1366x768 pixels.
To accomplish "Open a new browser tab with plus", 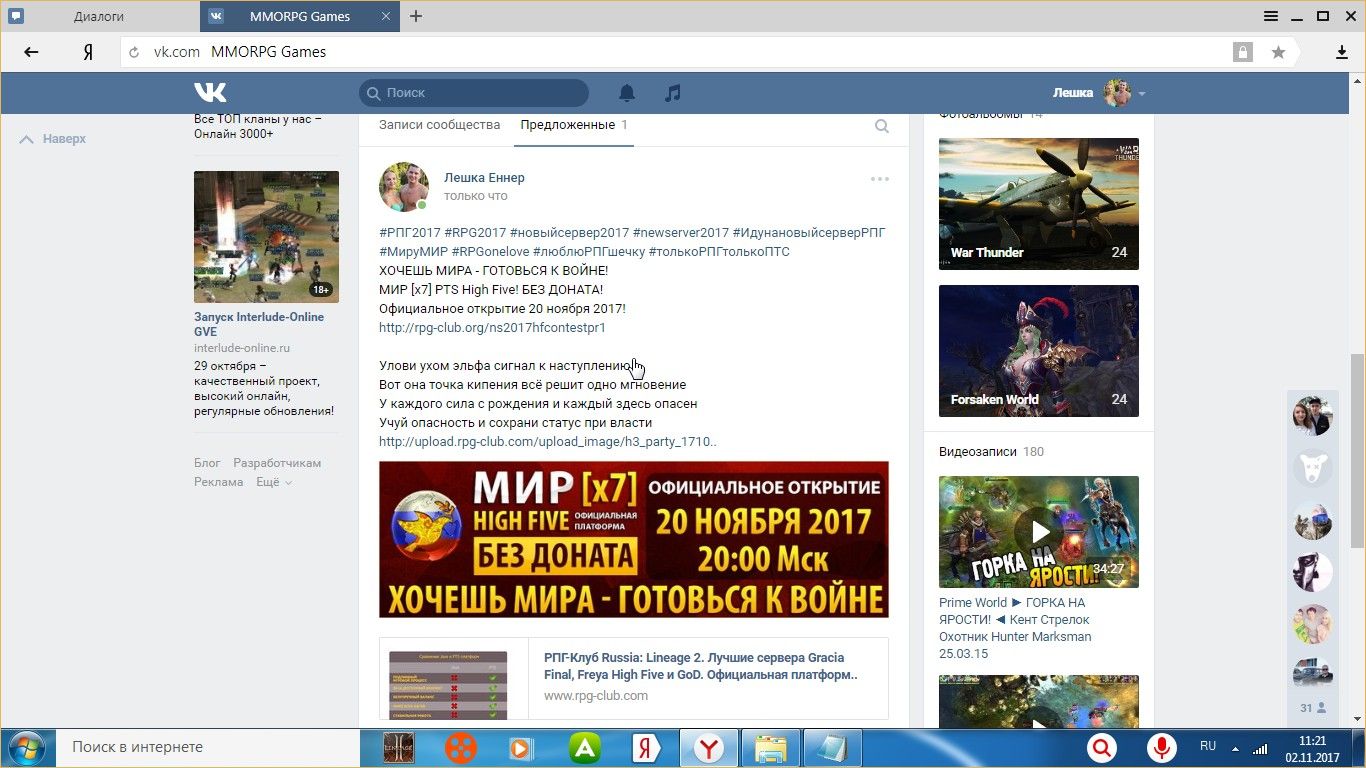I will (x=416, y=16).
